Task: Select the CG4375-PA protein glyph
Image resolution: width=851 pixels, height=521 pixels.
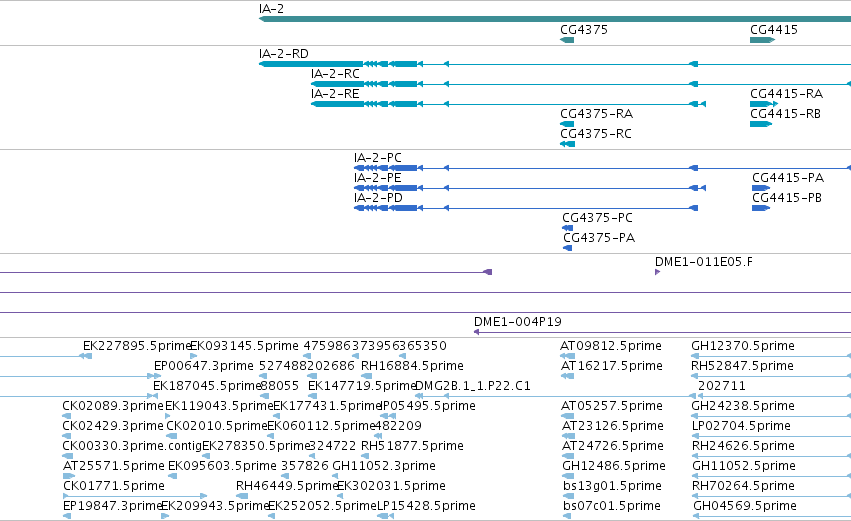Action: tap(568, 248)
